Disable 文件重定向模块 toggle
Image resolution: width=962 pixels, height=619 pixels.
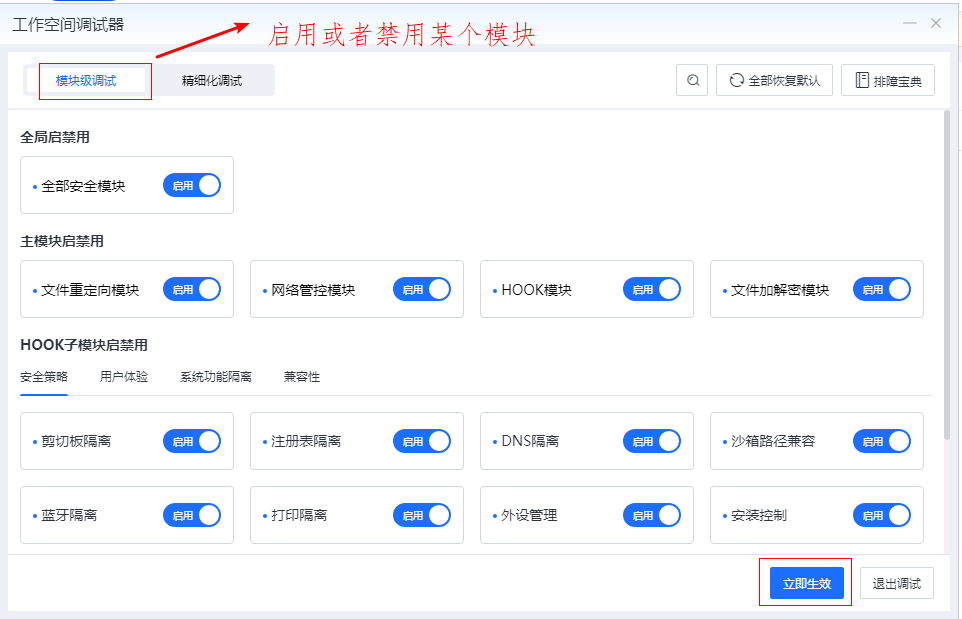pyautogui.click(x=192, y=290)
